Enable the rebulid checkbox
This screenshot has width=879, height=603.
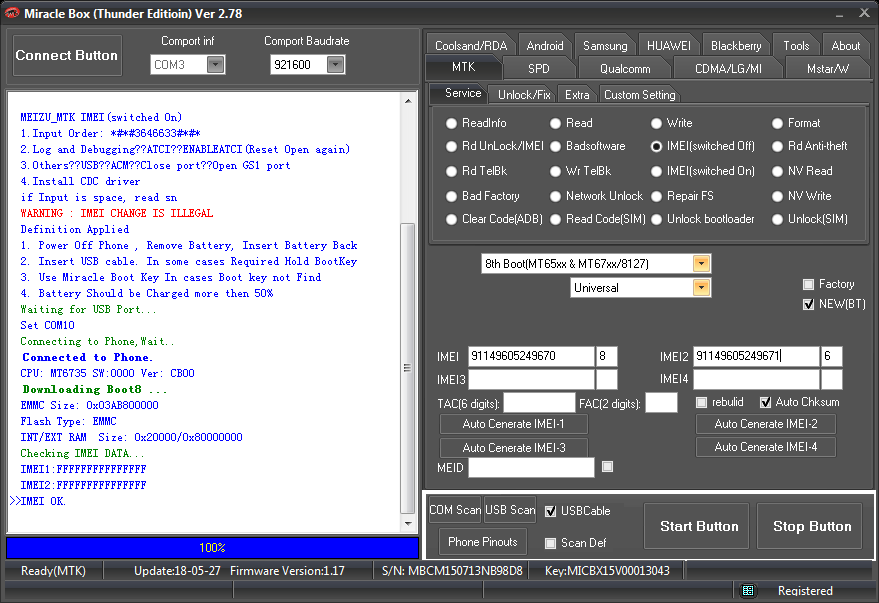tap(701, 402)
